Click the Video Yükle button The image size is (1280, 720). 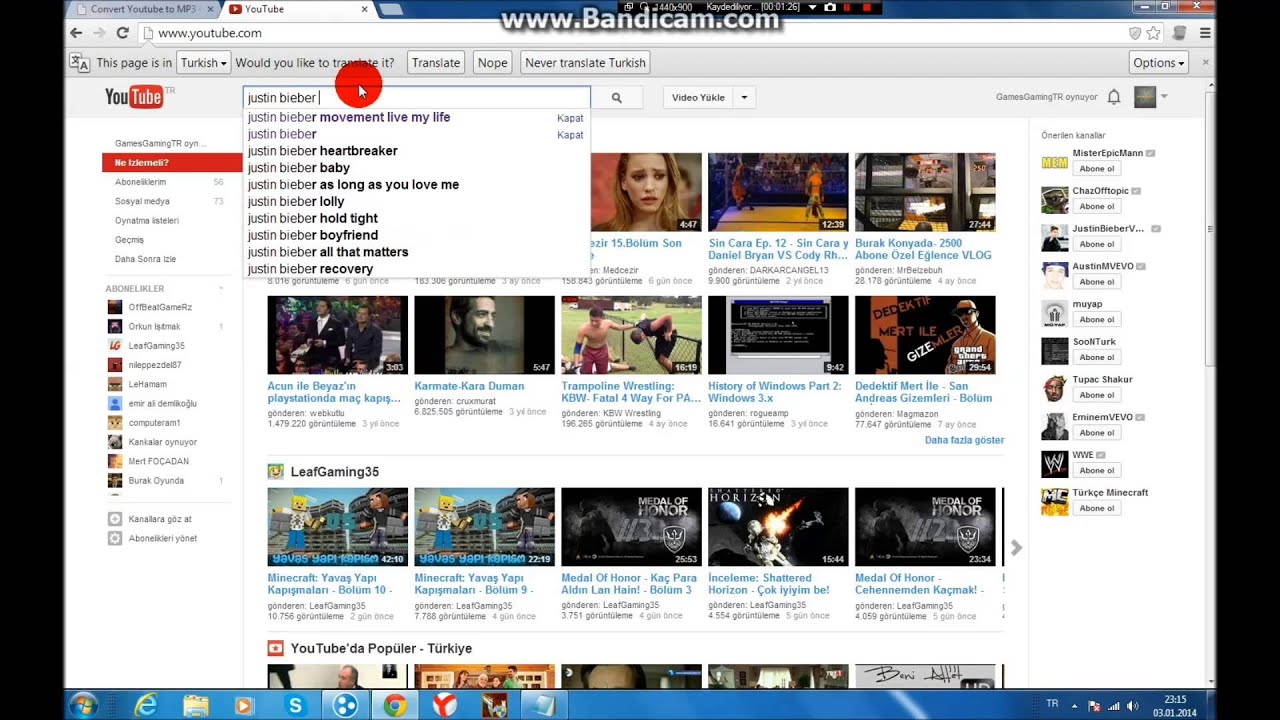(698, 98)
